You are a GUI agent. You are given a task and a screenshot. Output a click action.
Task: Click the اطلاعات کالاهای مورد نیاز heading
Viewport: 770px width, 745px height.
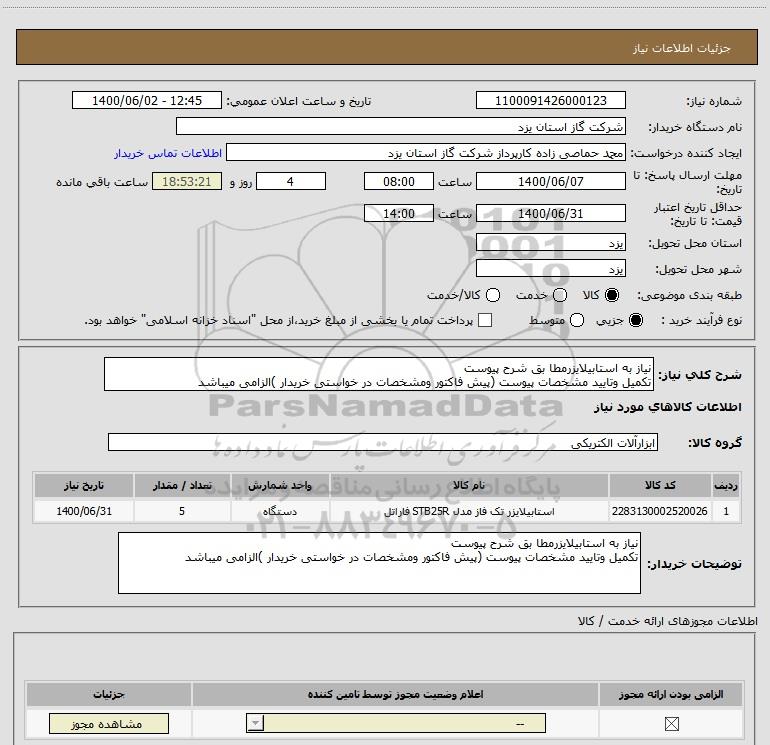pyautogui.click(x=667, y=407)
